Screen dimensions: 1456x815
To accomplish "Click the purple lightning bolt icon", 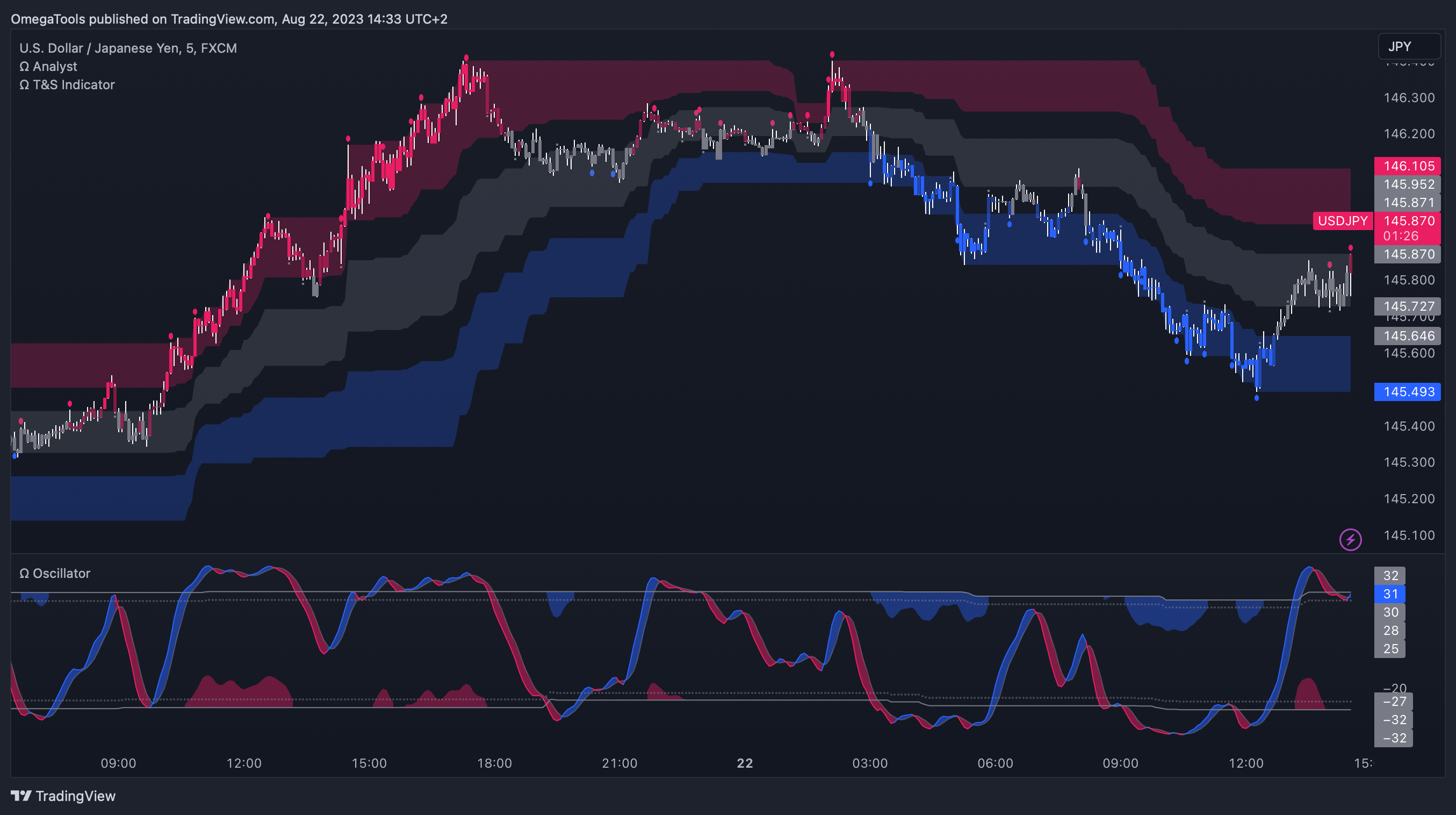I will (x=1350, y=539).
